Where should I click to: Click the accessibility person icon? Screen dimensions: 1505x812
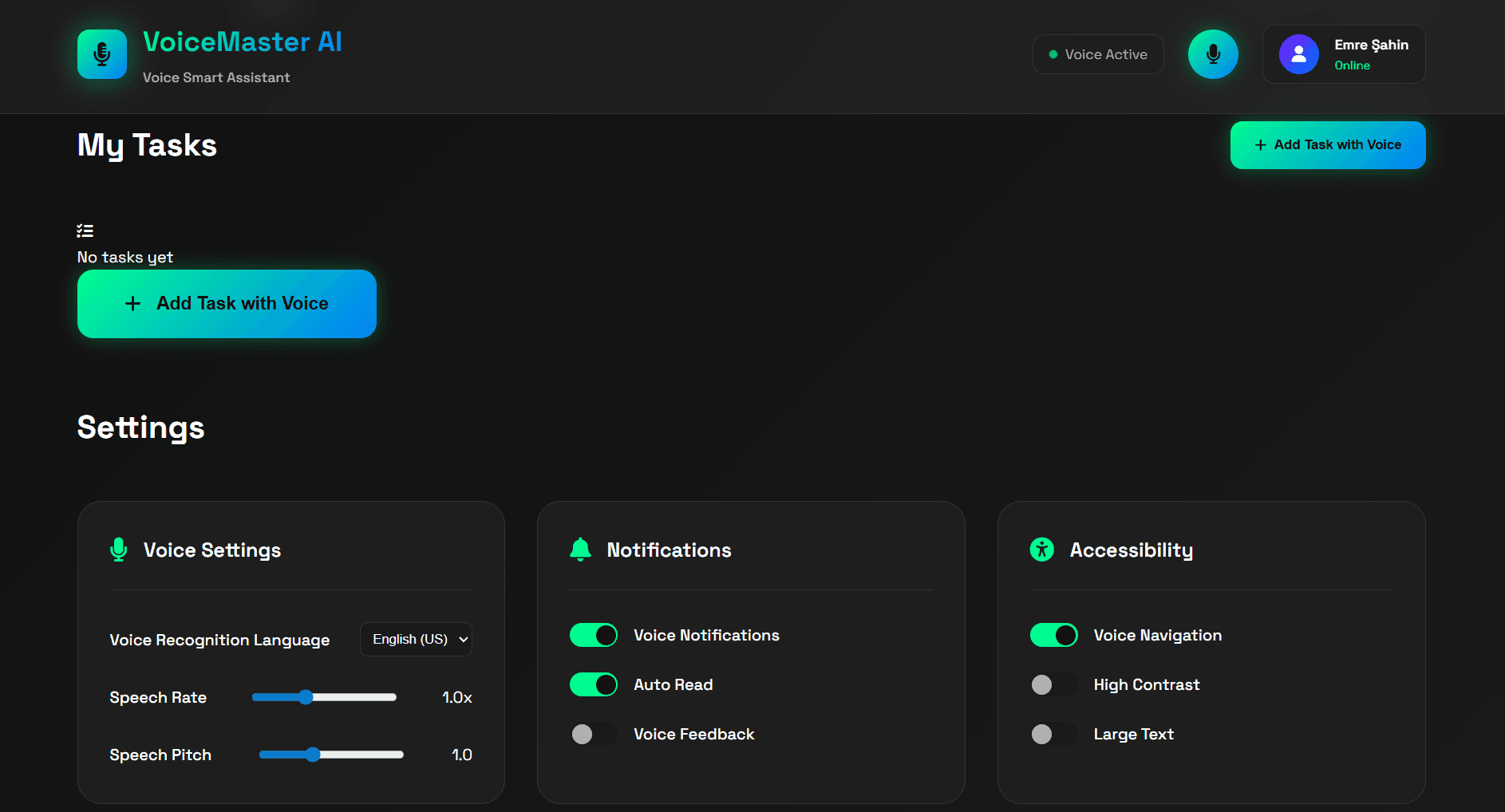tap(1041, 550)
